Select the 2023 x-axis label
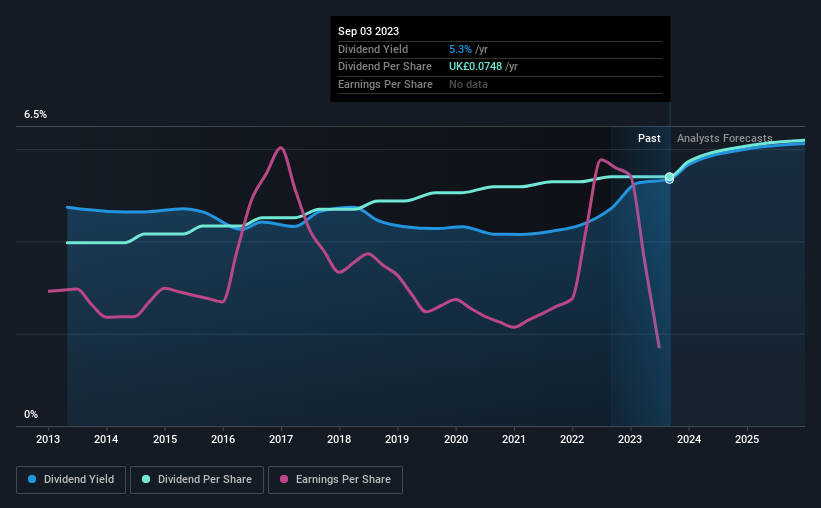 tap(630, 439)
